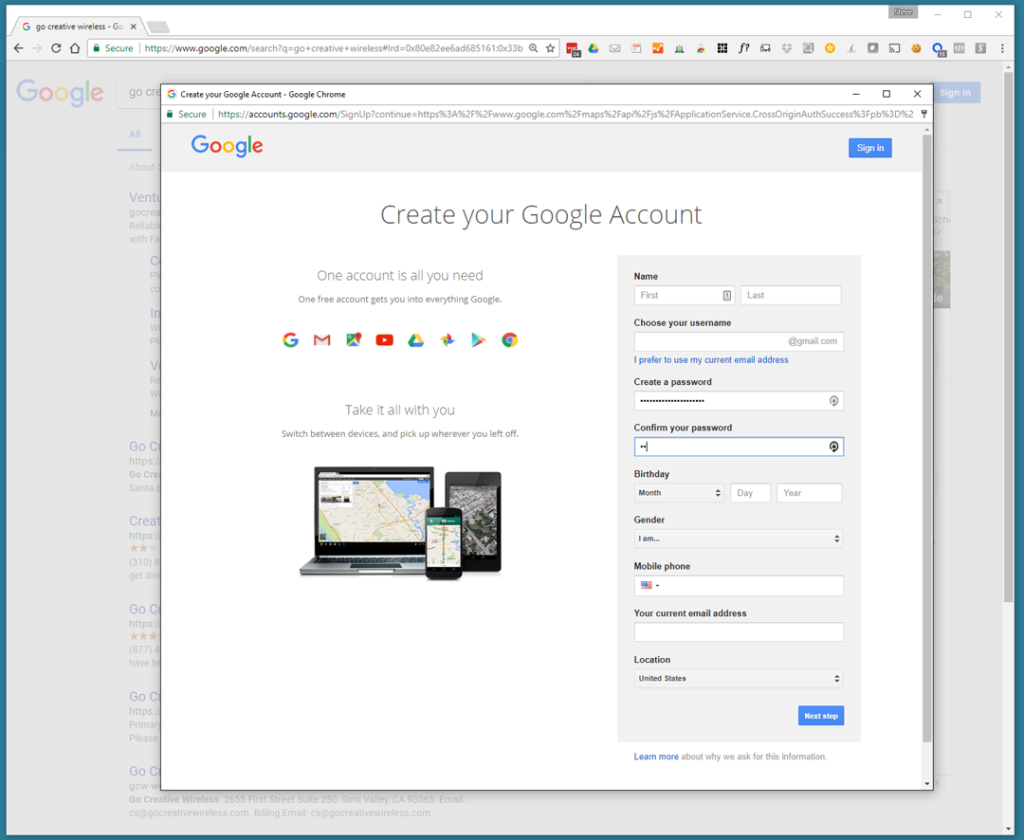Open Chrome's three-dot menu
This screenshot has height=840, width=1024.
point(1003,48)
